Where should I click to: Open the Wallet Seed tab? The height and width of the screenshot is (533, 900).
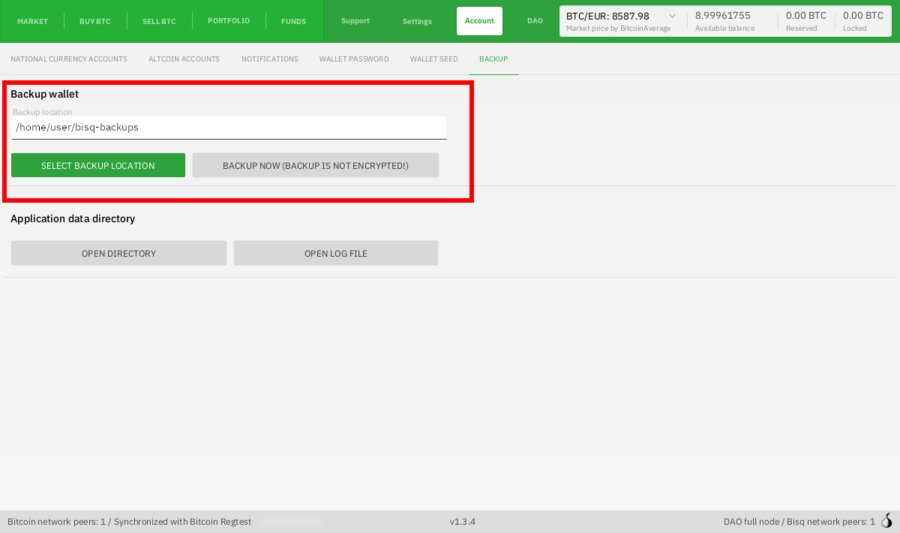point(434,59)
